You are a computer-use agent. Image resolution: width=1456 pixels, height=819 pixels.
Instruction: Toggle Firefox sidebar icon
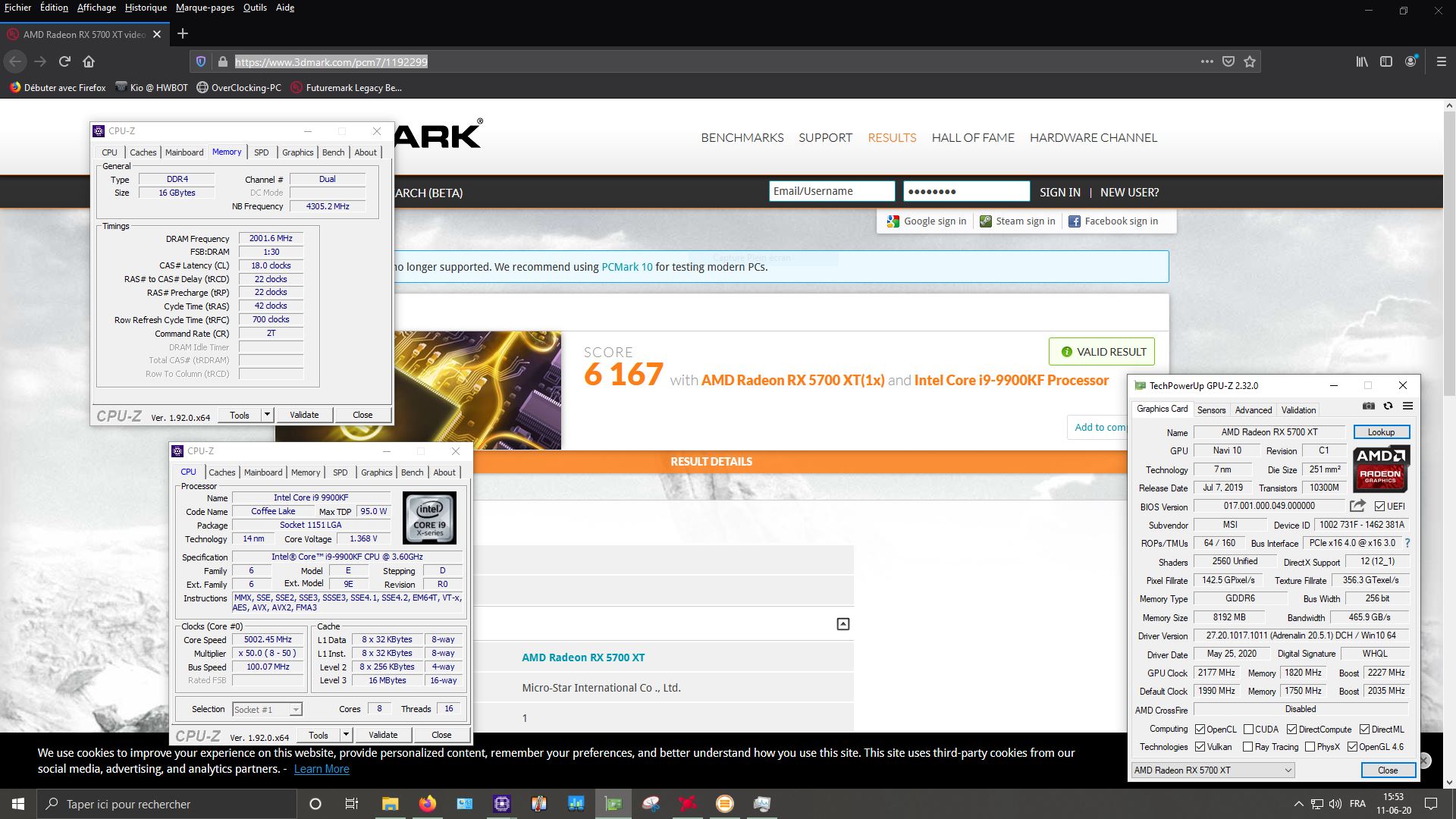[1386, 61]
